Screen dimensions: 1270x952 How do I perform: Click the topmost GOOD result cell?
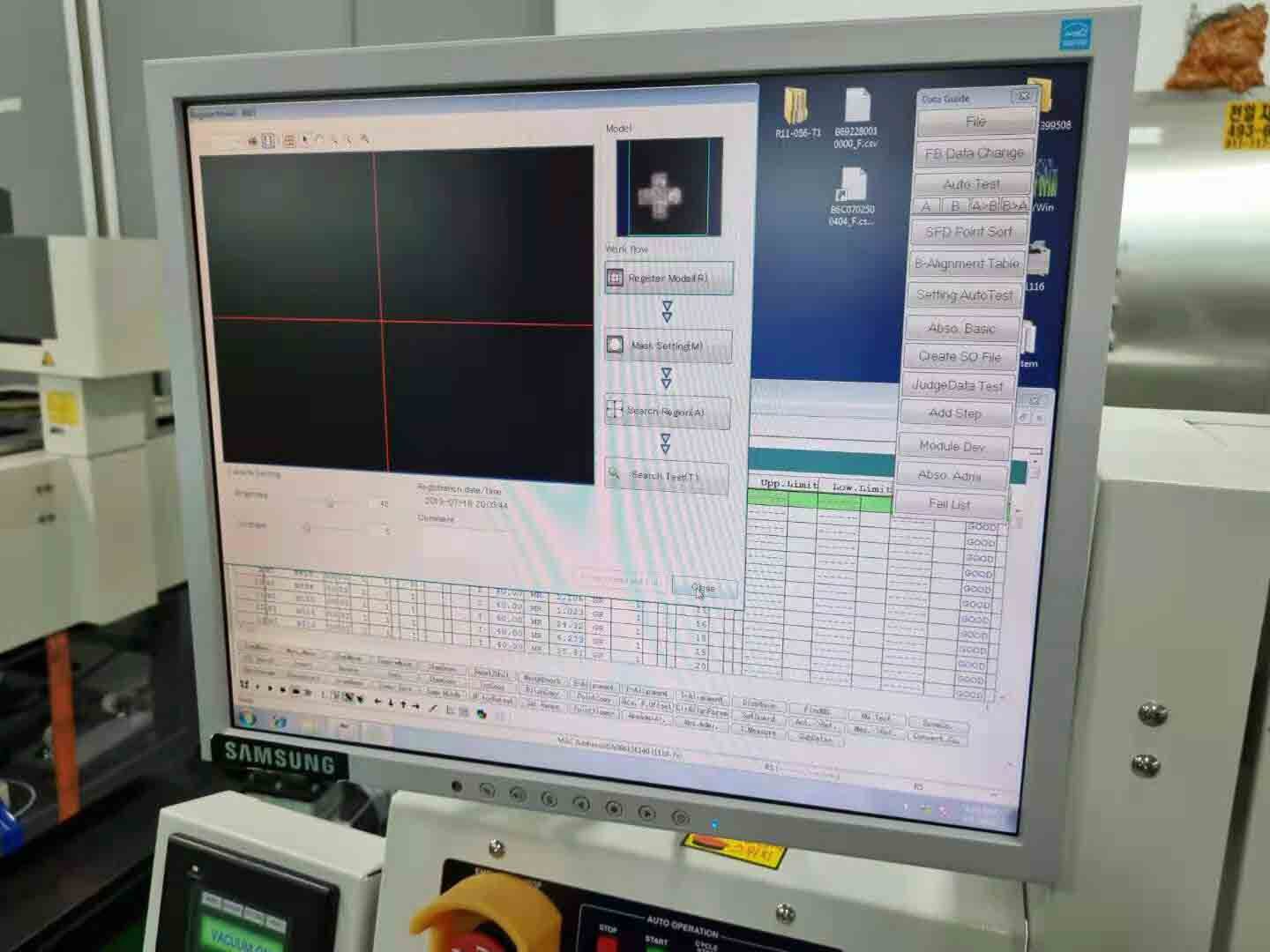click(x=981, y=527)
